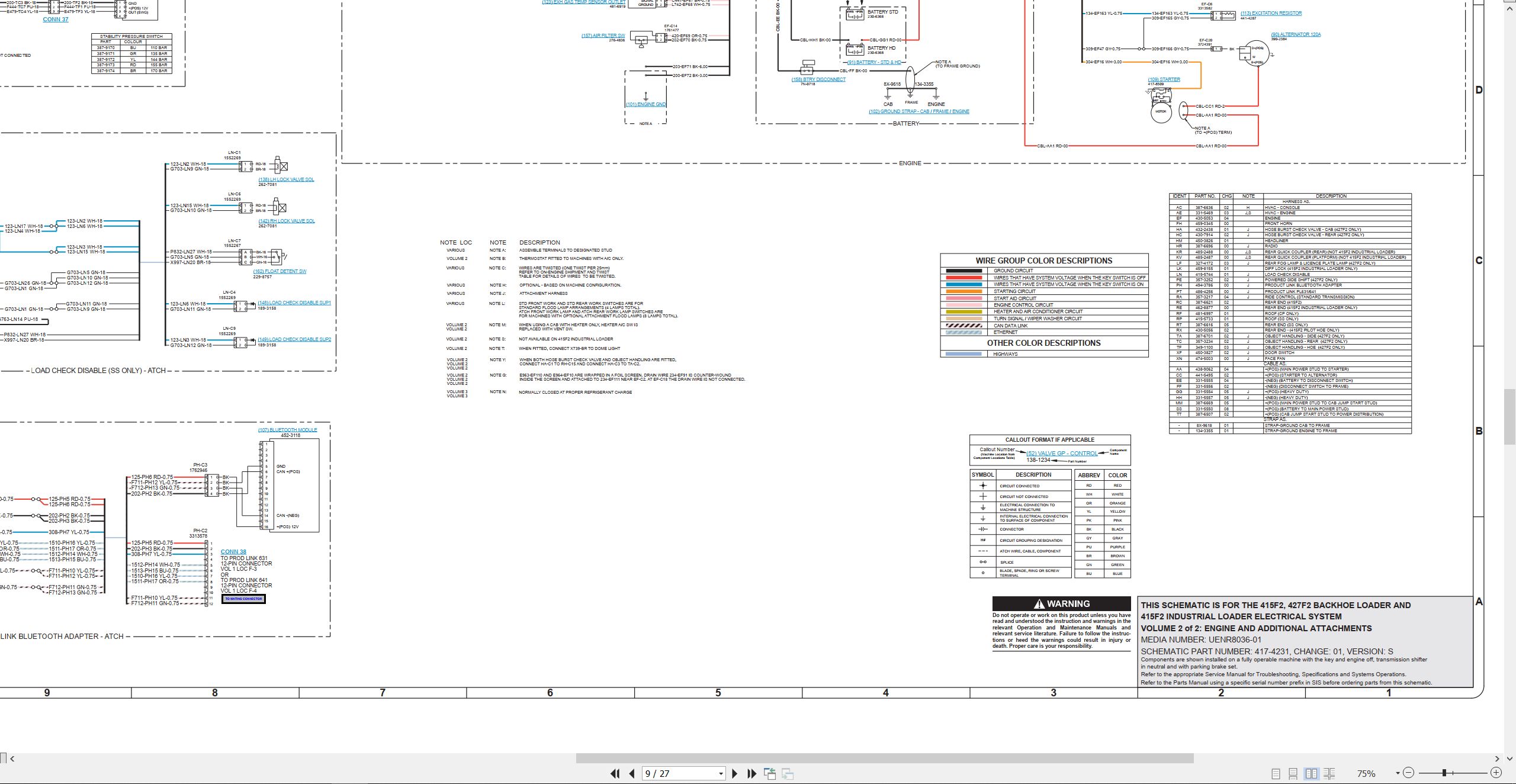
Task: Open the (90) ALTERNATOR 120A link
Action: pos(1296,34)
